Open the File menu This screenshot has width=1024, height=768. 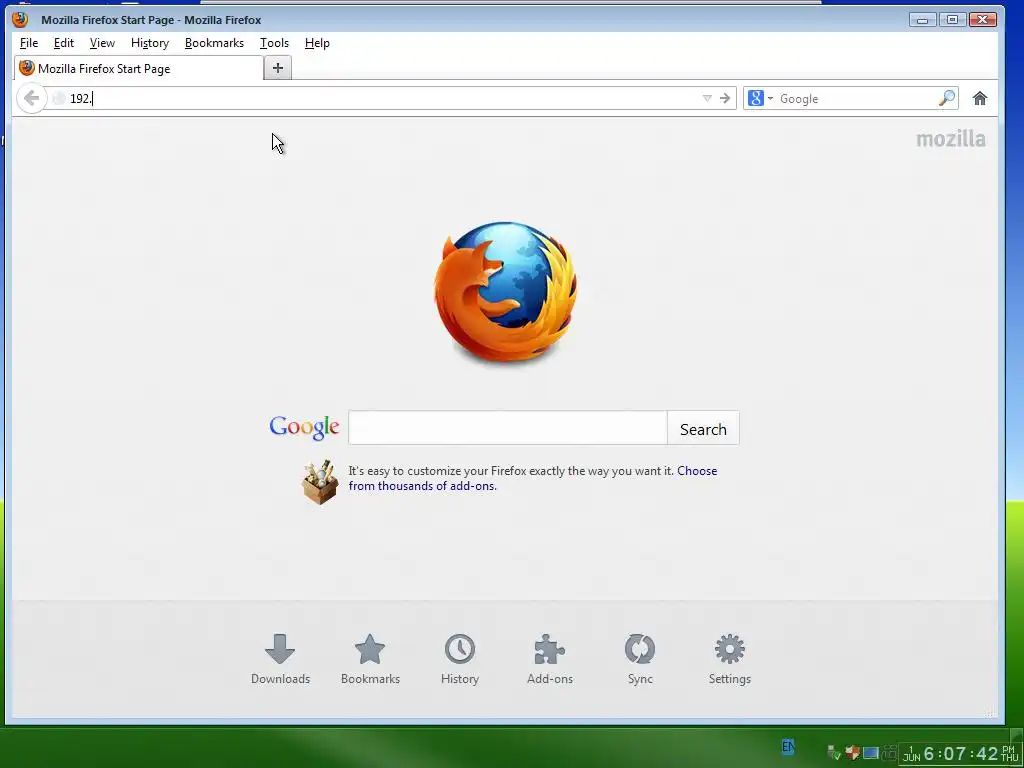pos(29,43)
